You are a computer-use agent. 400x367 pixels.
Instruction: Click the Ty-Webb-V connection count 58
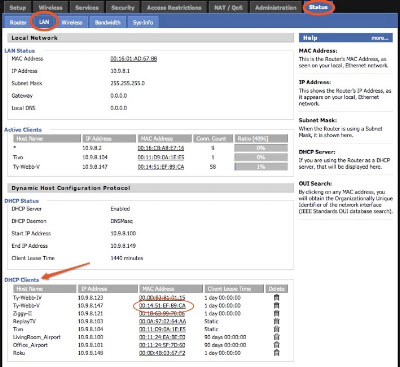213,166
